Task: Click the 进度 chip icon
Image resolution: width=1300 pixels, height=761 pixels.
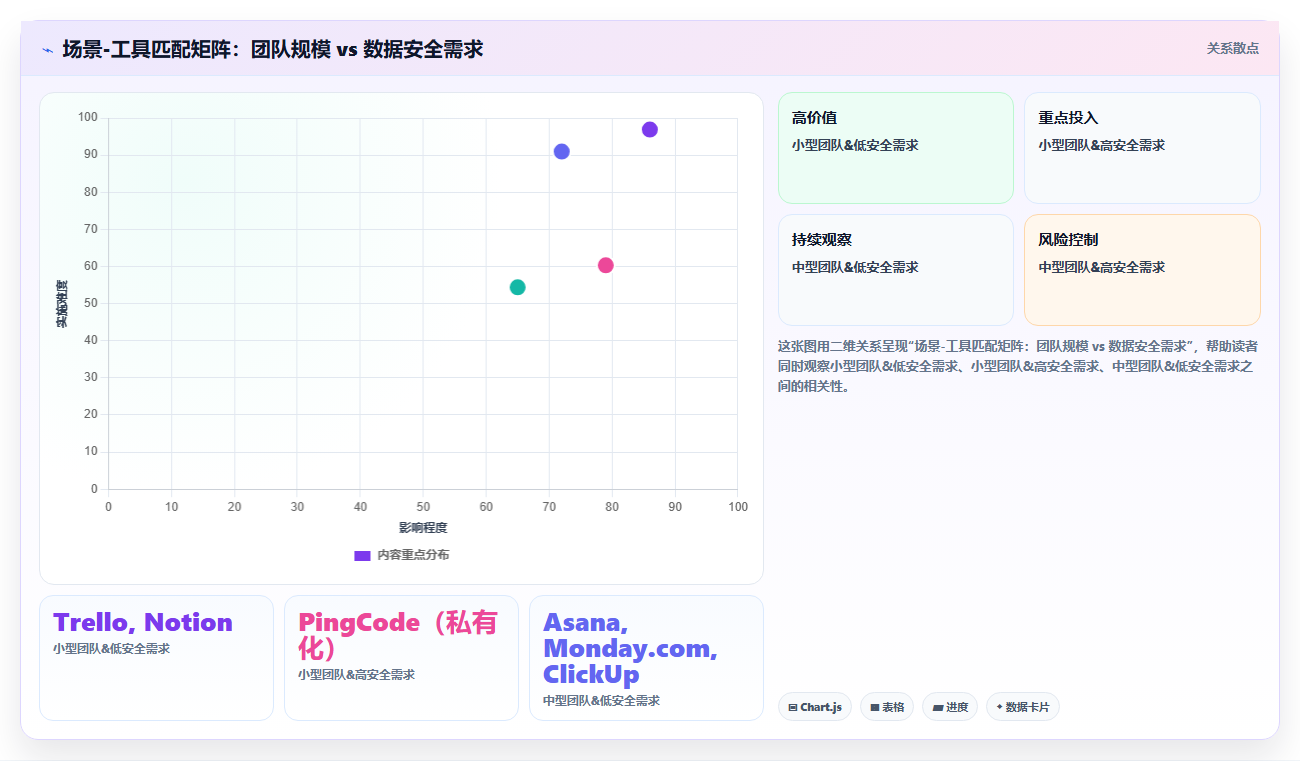Action: [937, 707]
